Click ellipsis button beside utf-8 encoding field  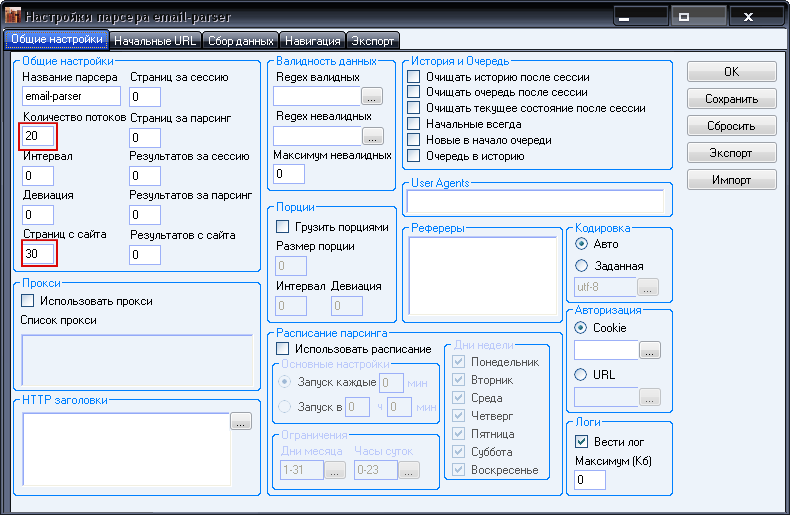coord(649,288)
